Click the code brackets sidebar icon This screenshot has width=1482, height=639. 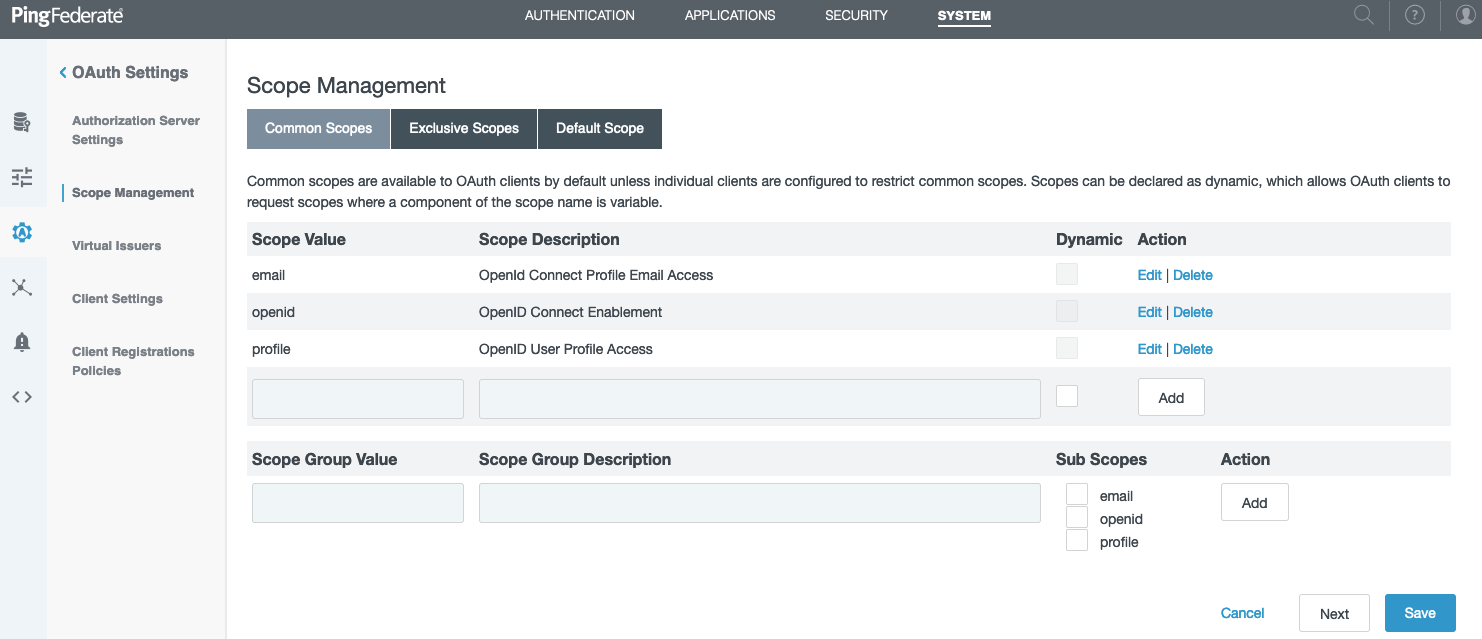(x=23, y=396)
